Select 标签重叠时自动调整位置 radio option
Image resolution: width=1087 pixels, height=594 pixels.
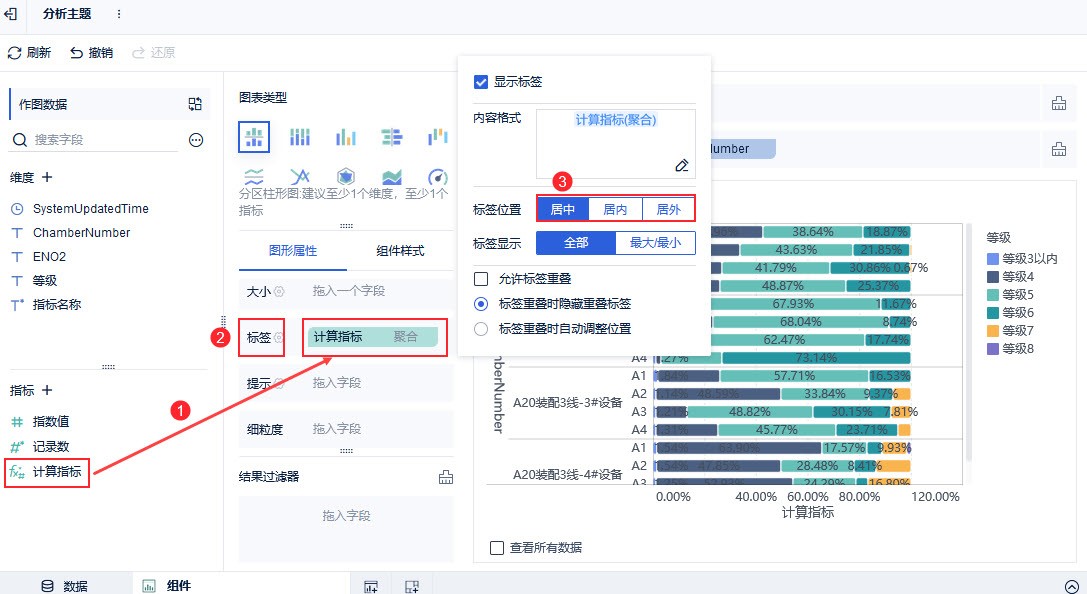pyautogui.click(x=481, y=328)
